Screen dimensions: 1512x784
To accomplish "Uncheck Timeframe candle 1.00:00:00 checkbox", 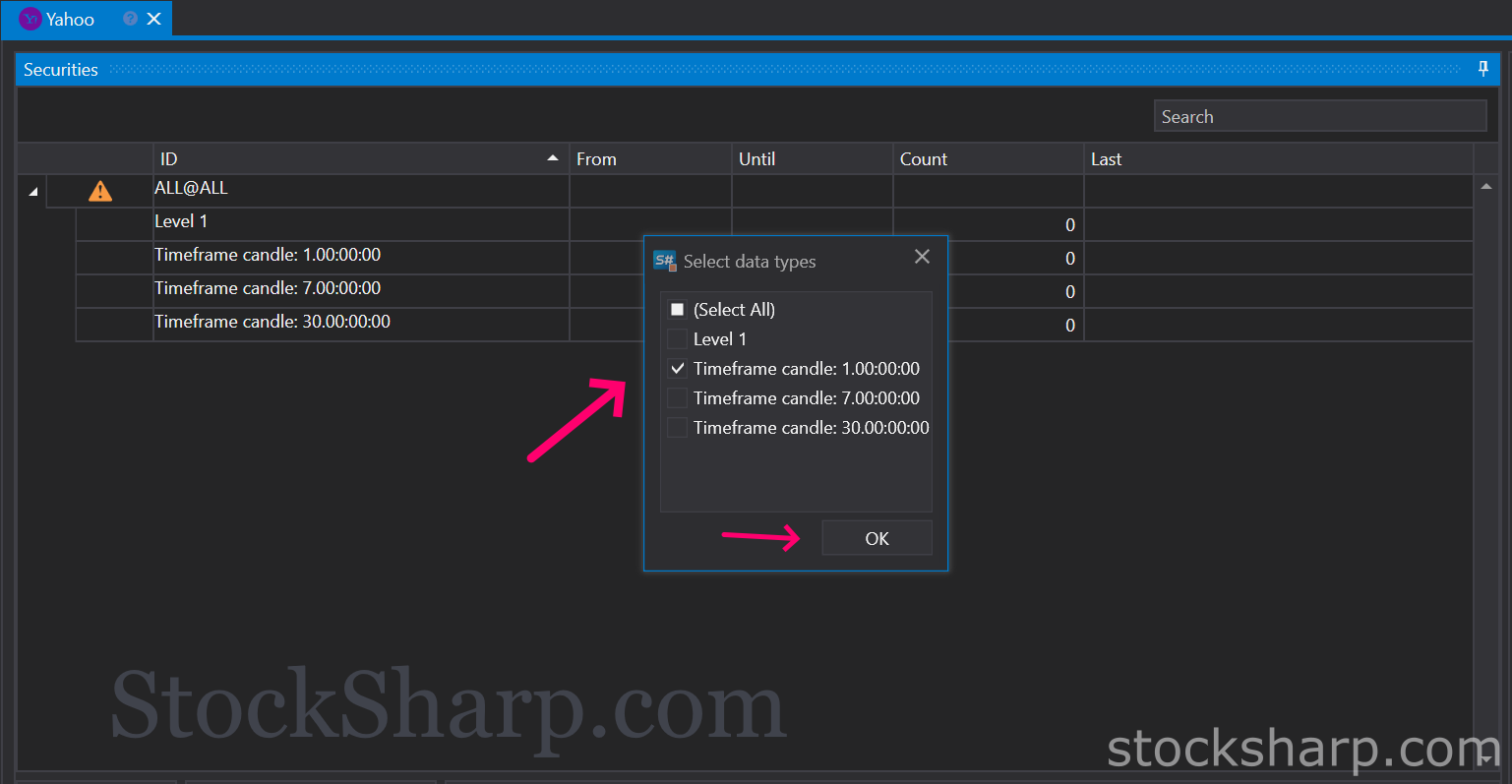I will tap(677, 369).
